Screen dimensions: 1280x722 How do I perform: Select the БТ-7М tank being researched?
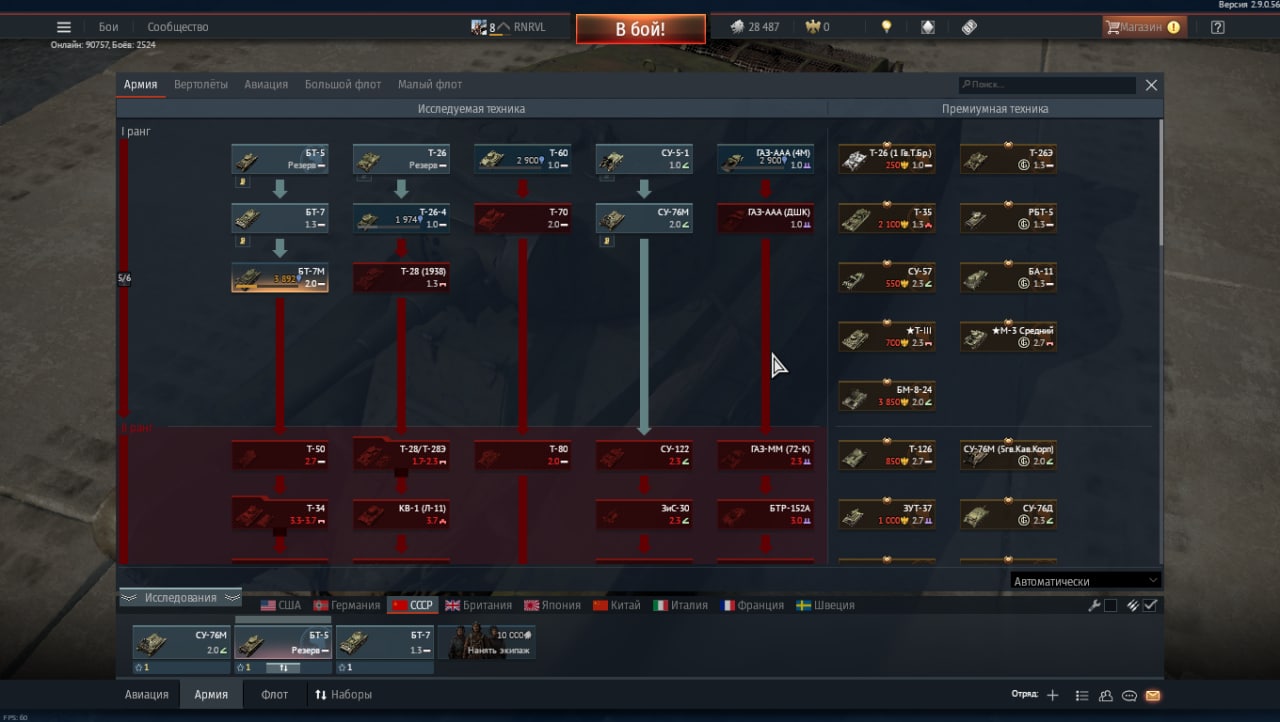tap(280, 277)
